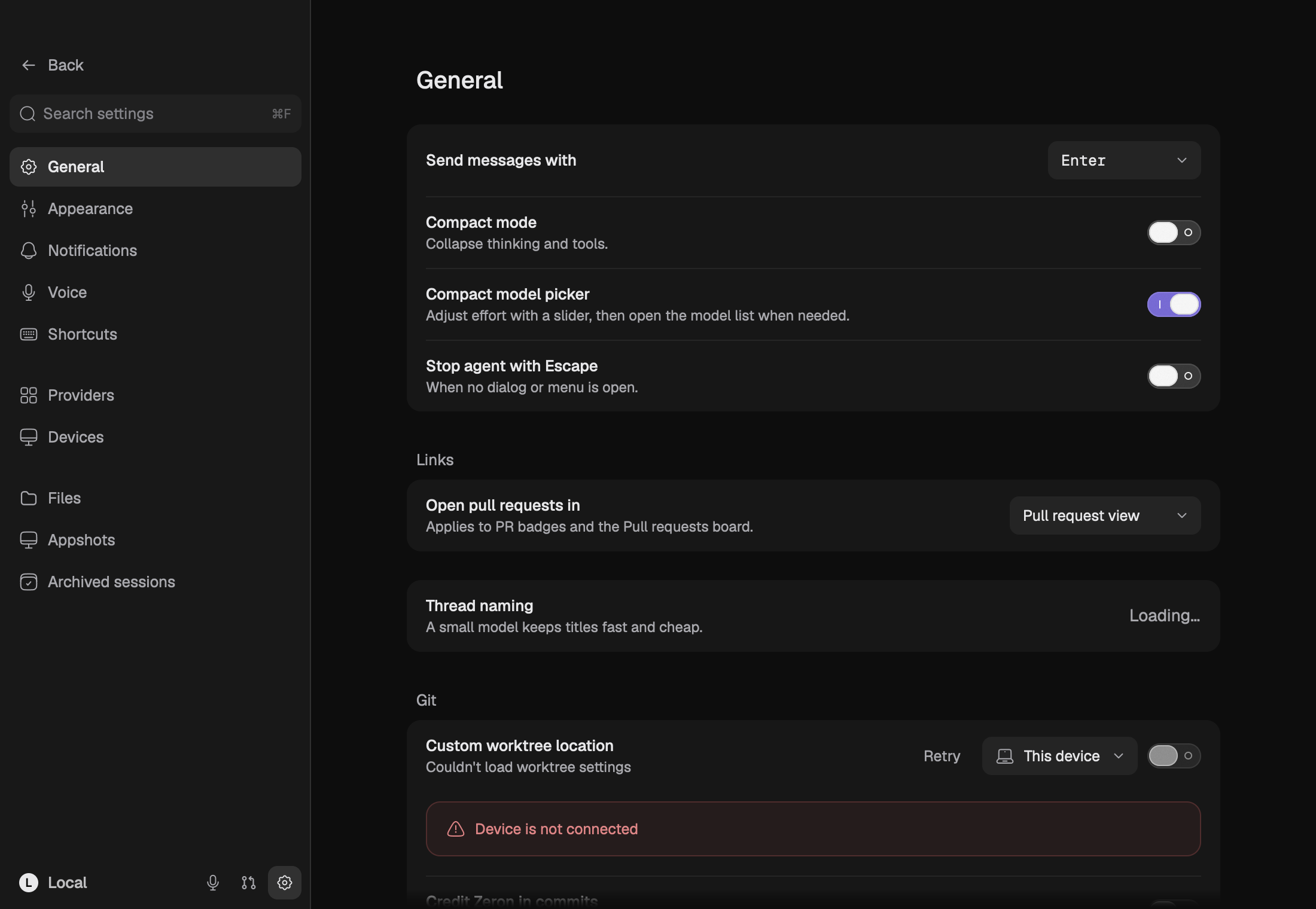The width and height of the screenshot is (1316, 909).
Task: Click the Local avatar badge
Action: coord(29,883)
